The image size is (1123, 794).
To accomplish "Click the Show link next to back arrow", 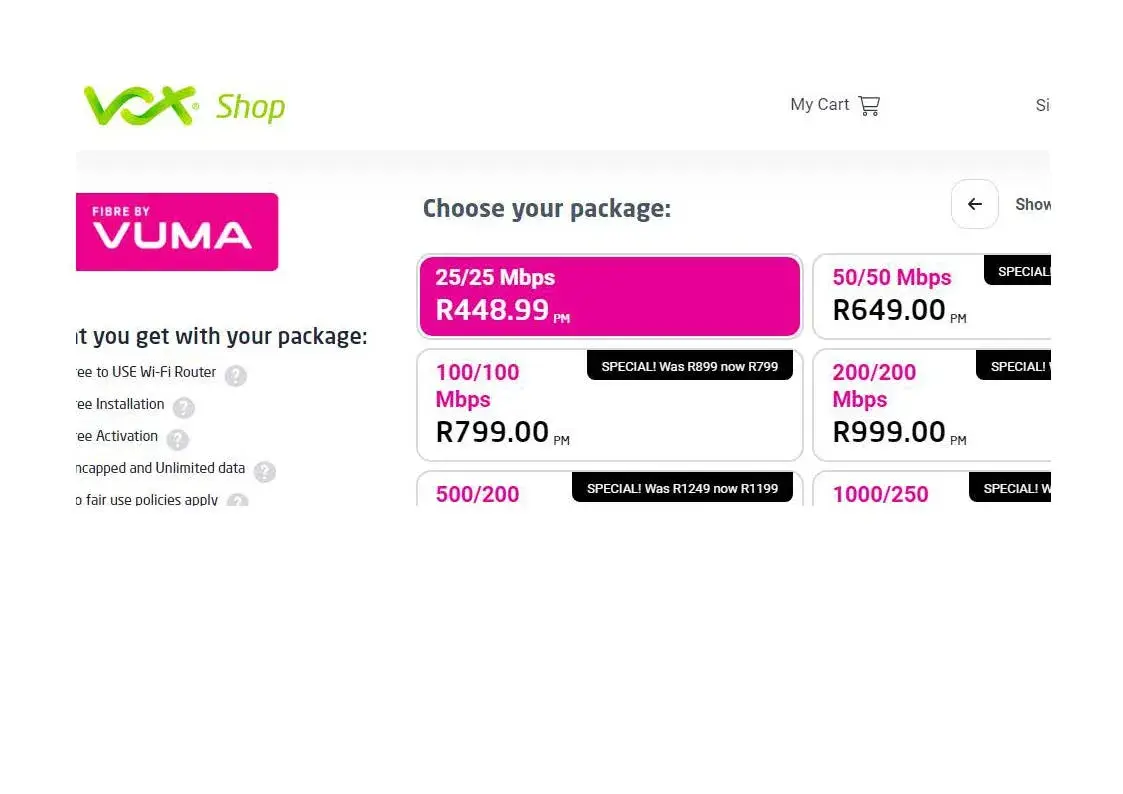I will (x=1032, y=204).
